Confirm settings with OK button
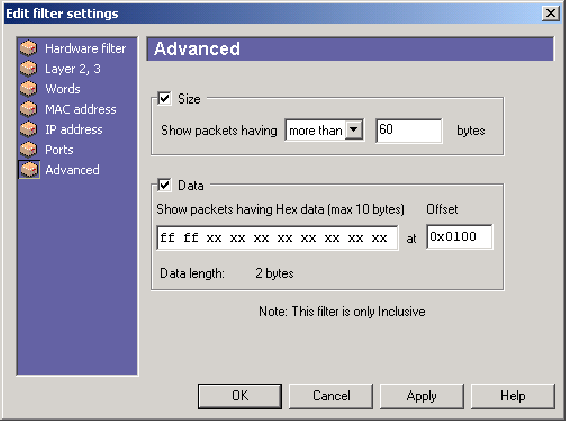The height and width of the screenshot is (423, 568). (x=240, y=396)
